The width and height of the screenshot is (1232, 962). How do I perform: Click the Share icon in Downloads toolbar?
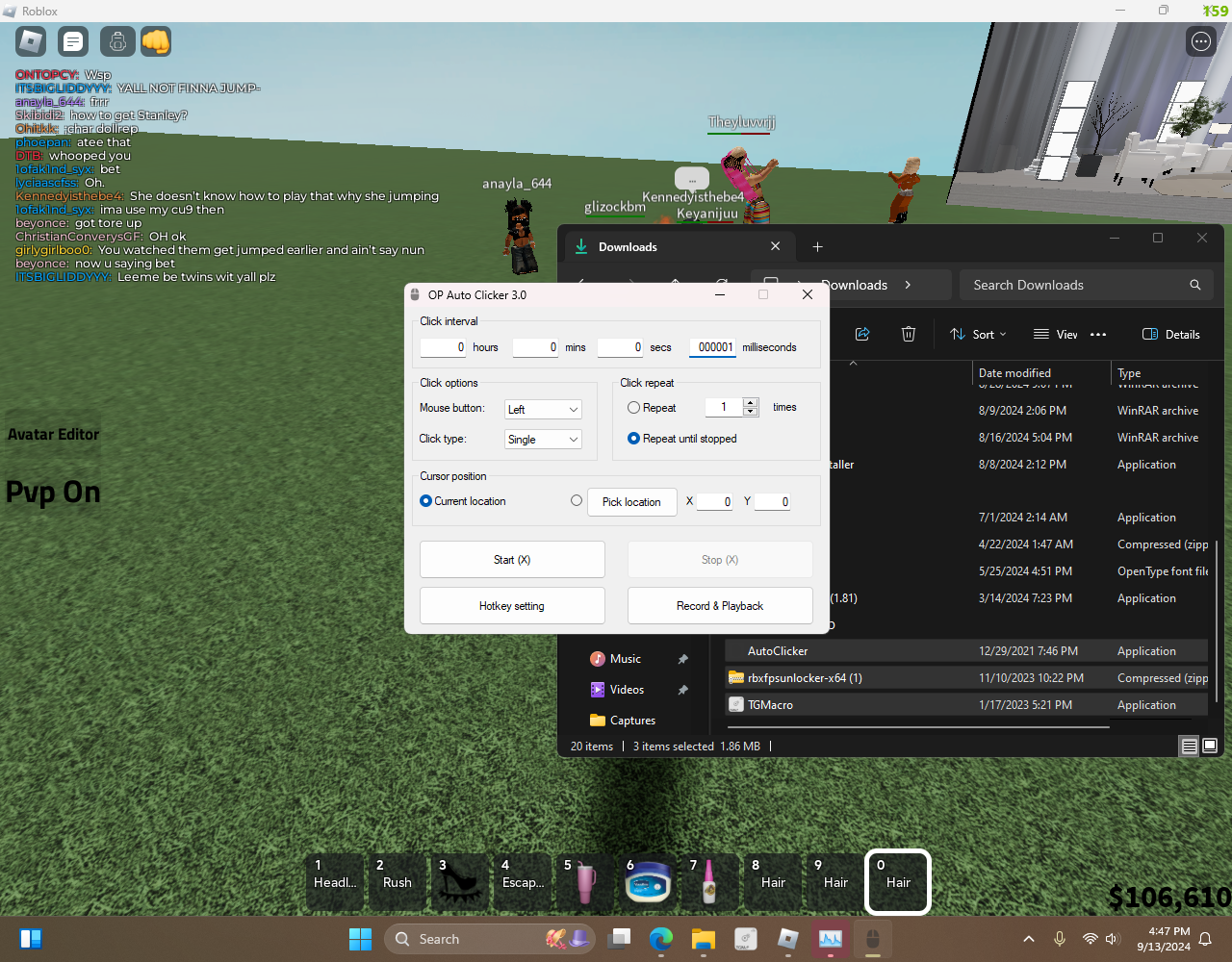point(862,334)
